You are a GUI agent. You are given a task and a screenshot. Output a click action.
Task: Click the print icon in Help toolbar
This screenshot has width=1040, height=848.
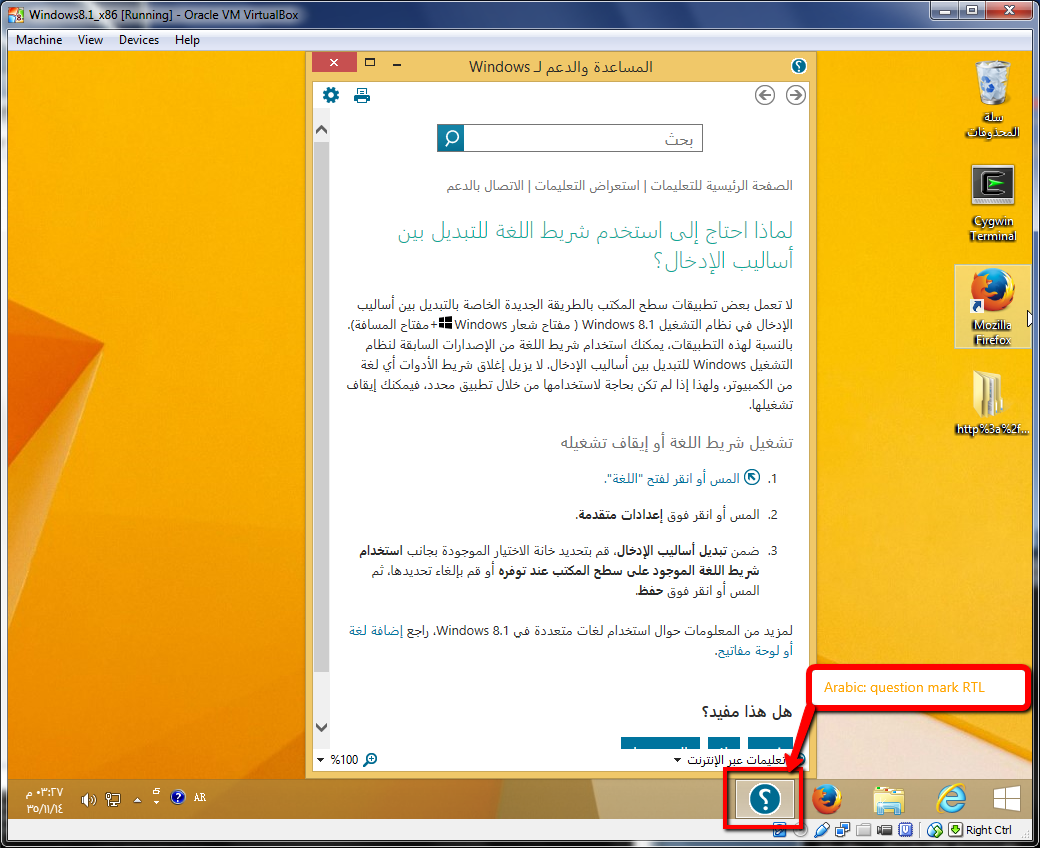(x=362, y=95)
